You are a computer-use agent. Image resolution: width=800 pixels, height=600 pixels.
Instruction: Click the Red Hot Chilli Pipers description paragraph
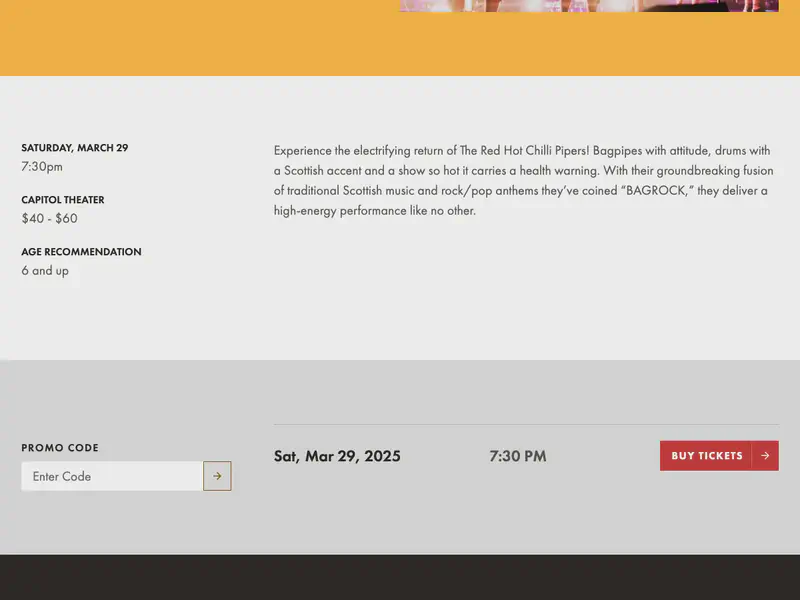pos(523,180)
